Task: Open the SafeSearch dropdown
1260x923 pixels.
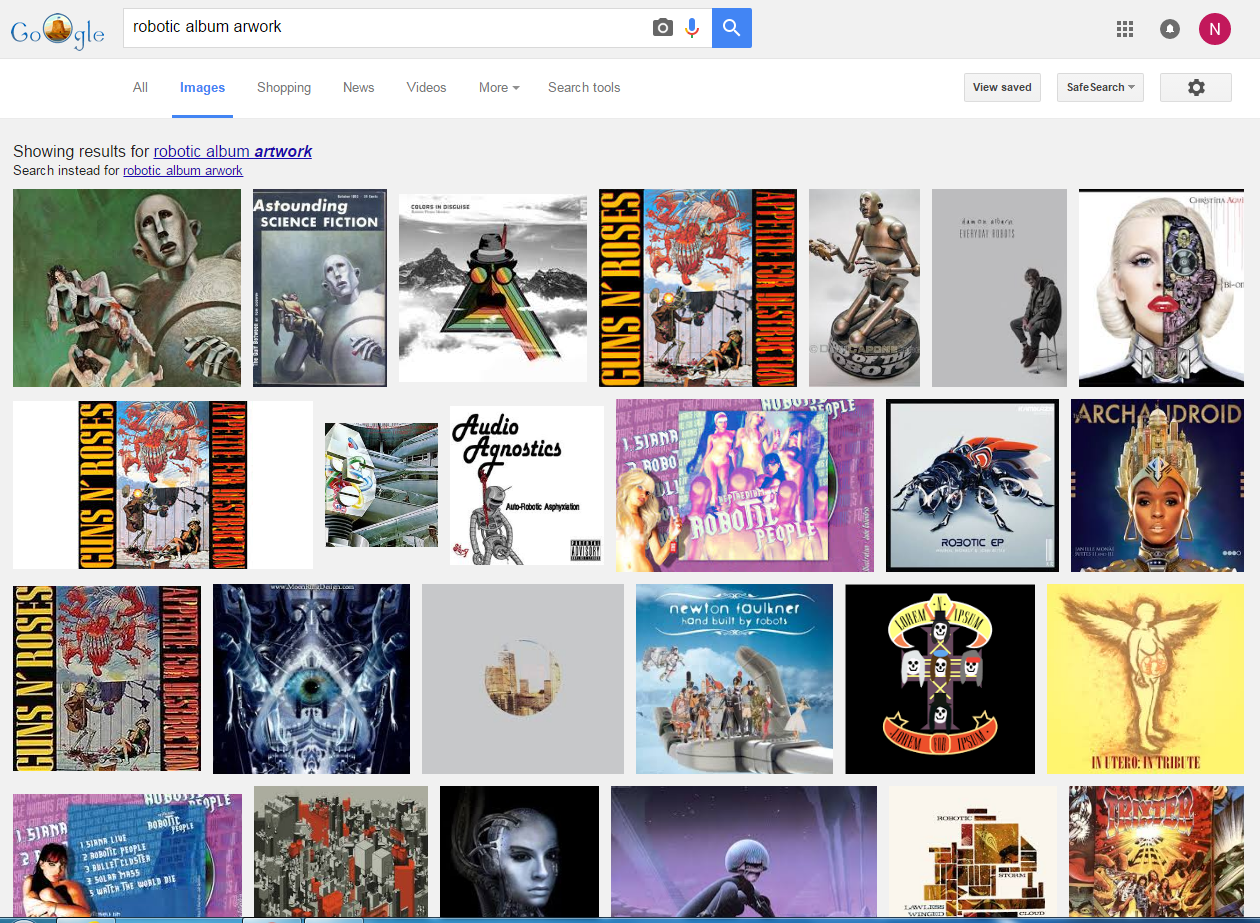Action: [1100, 87]
